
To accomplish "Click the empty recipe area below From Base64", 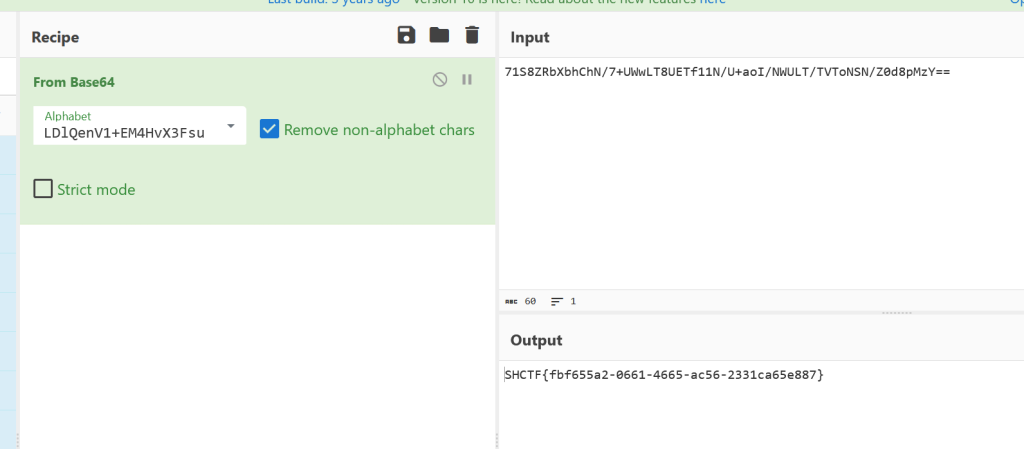I will tap(257, 330).
